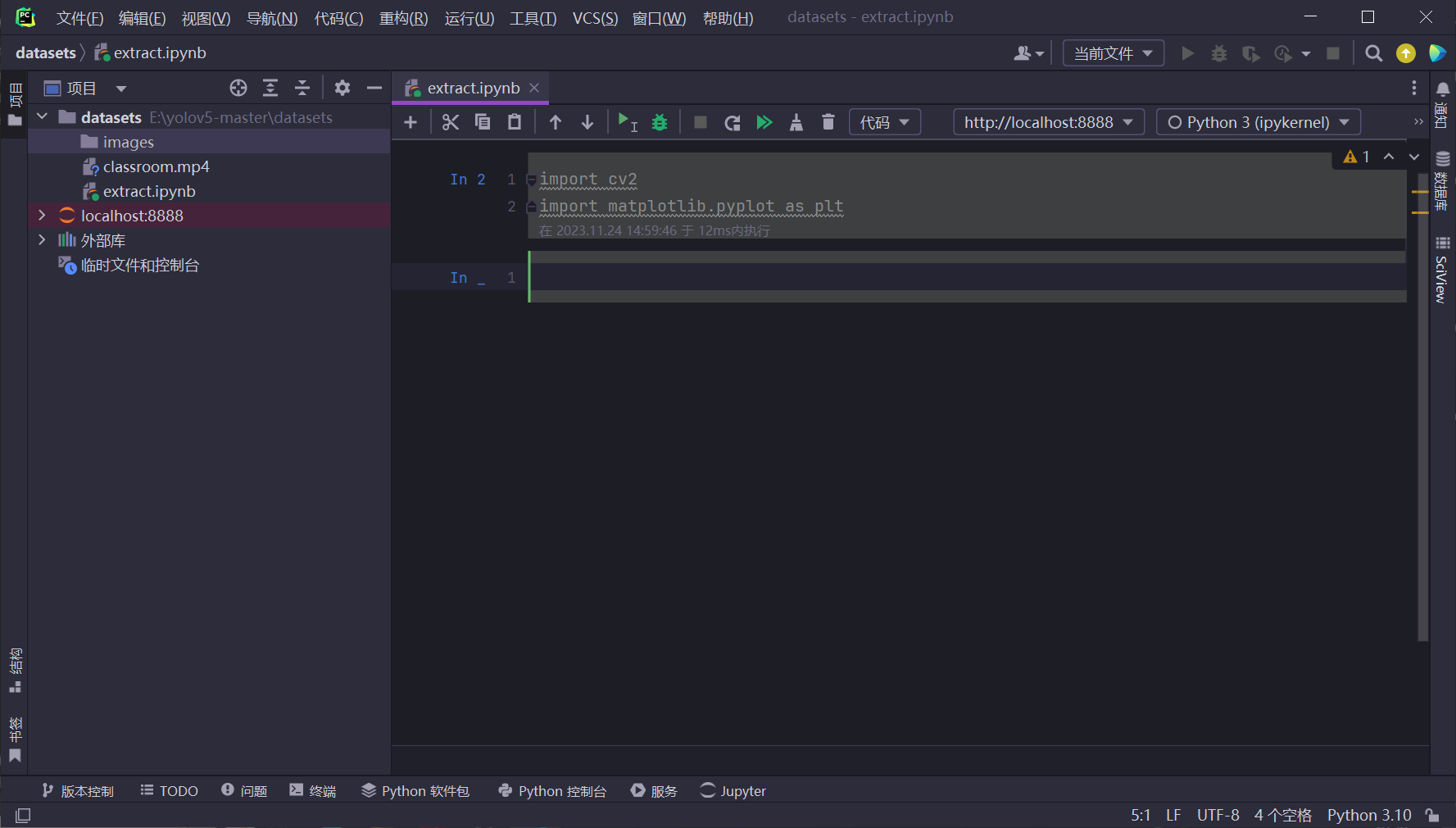The width and height of the screenshot is (1456, 828).
Task: Clear outputs with the broom icon
Action: (x=796, y=122)
